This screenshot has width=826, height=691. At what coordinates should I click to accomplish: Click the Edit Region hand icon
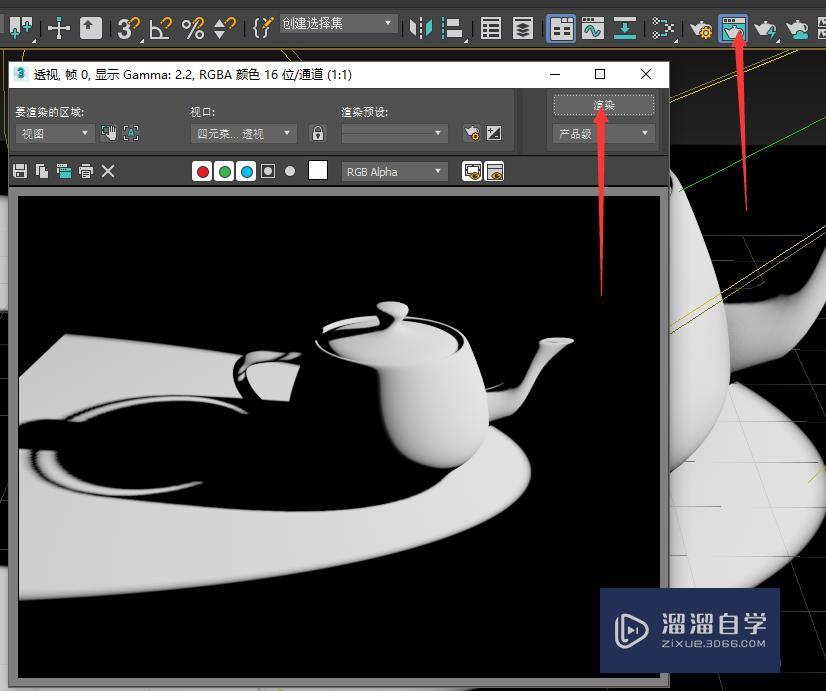click(x=109, y=133)
